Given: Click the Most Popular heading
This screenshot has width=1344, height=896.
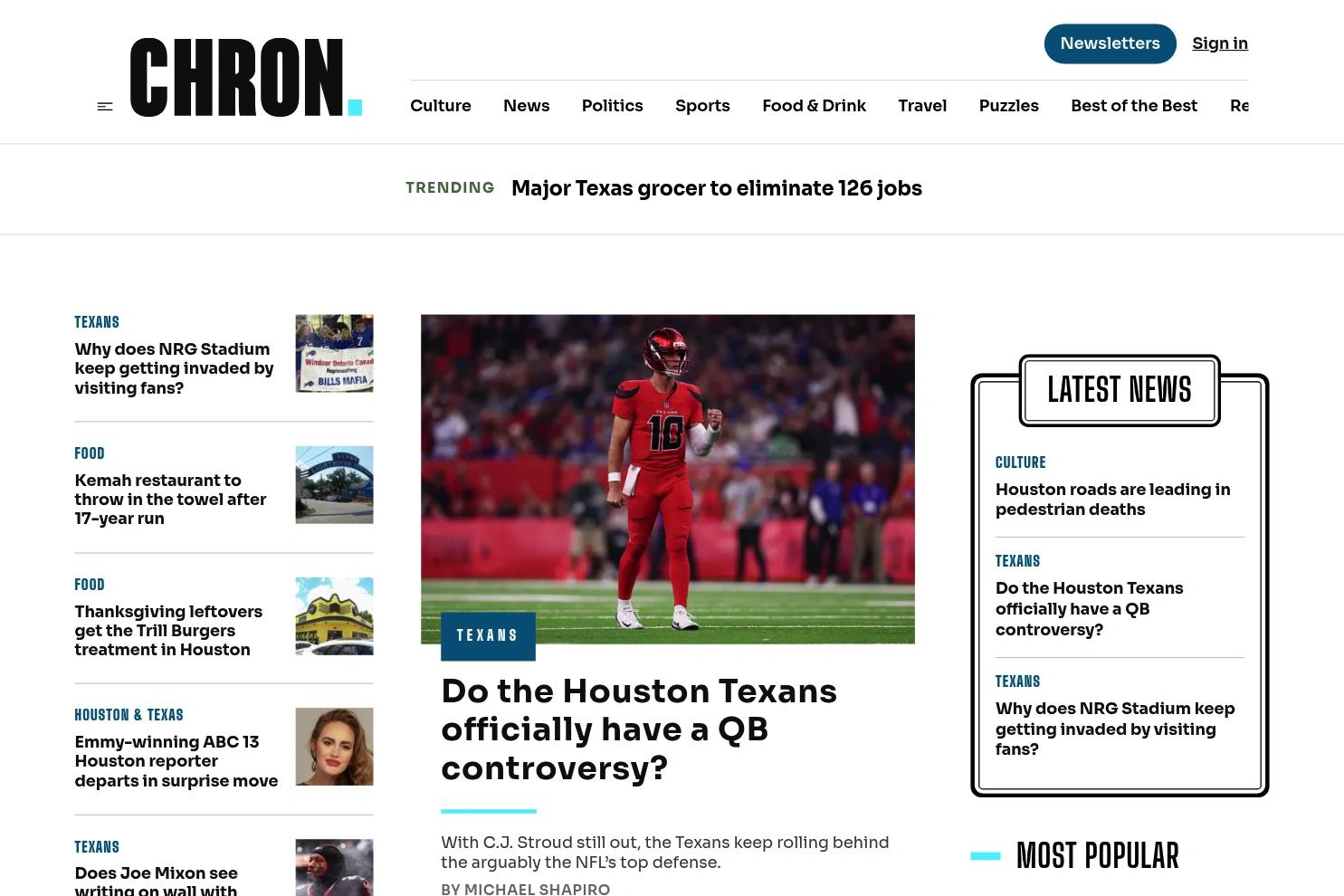Looking at the screenshot, I should point(1098,855).
